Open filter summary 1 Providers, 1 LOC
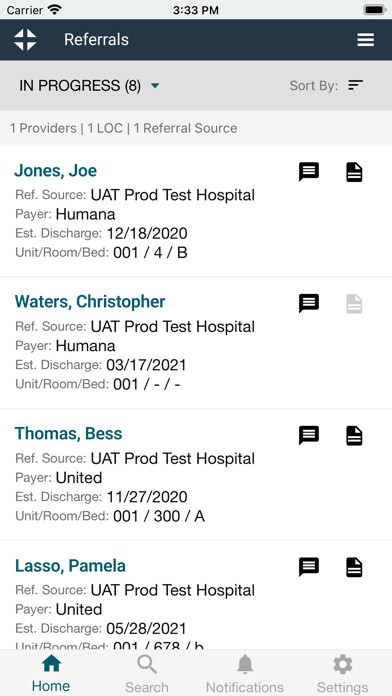This screenshot has height=696, width=392. point(123,128)
